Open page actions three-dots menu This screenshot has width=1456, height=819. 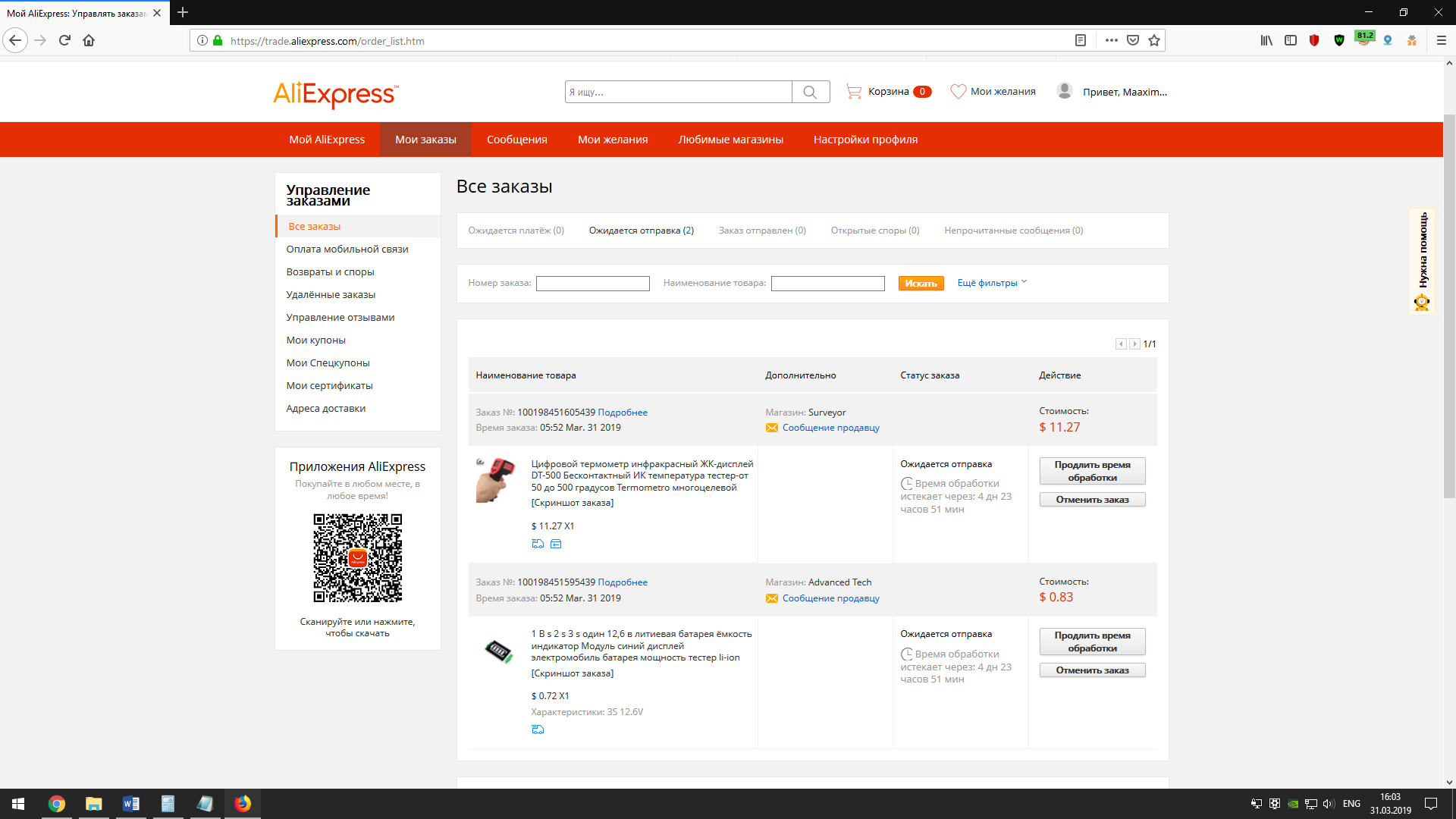coord(1112,40)
